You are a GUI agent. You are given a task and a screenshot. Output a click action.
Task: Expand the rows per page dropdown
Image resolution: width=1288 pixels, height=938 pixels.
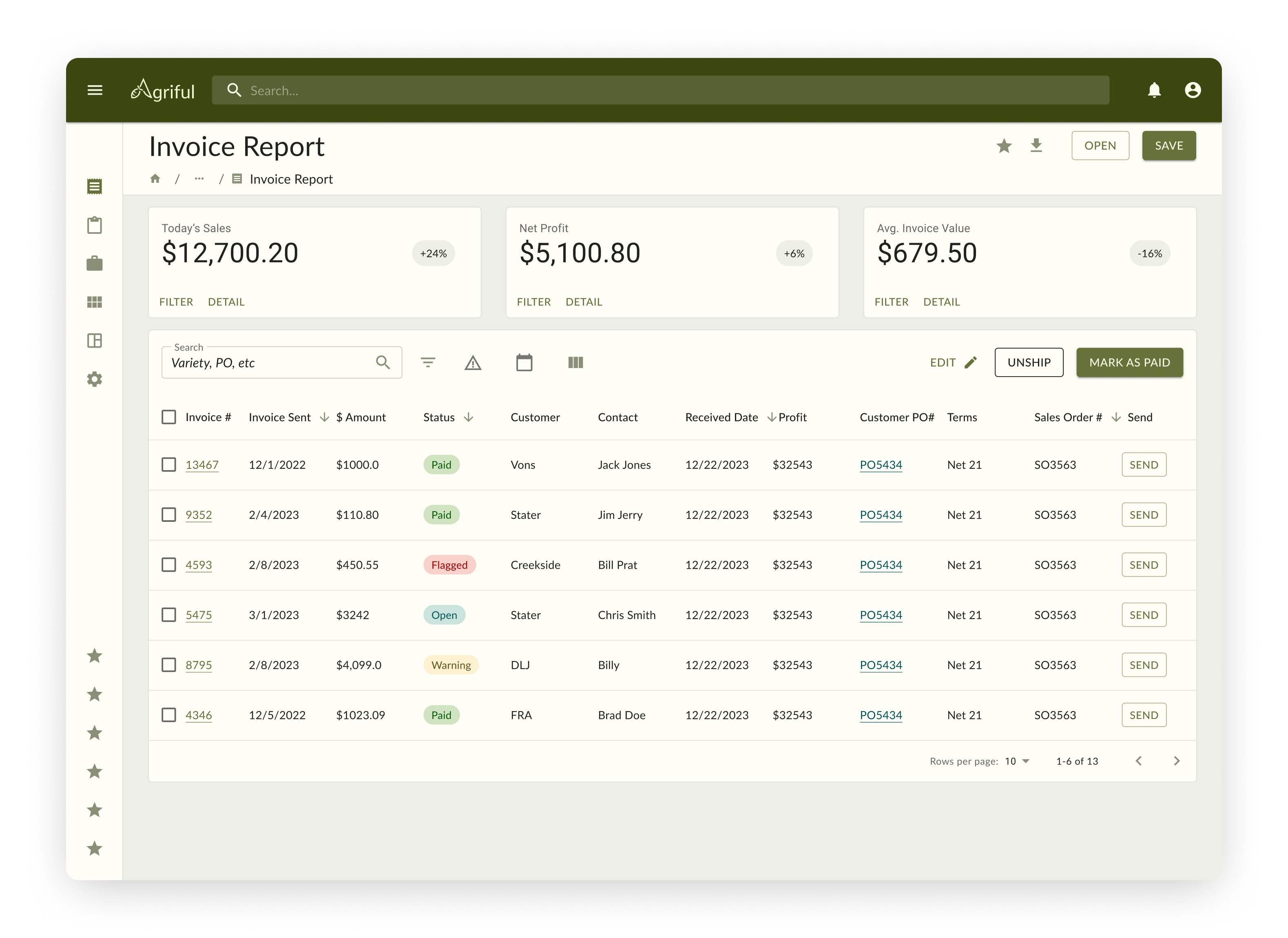coord(1018,761)
